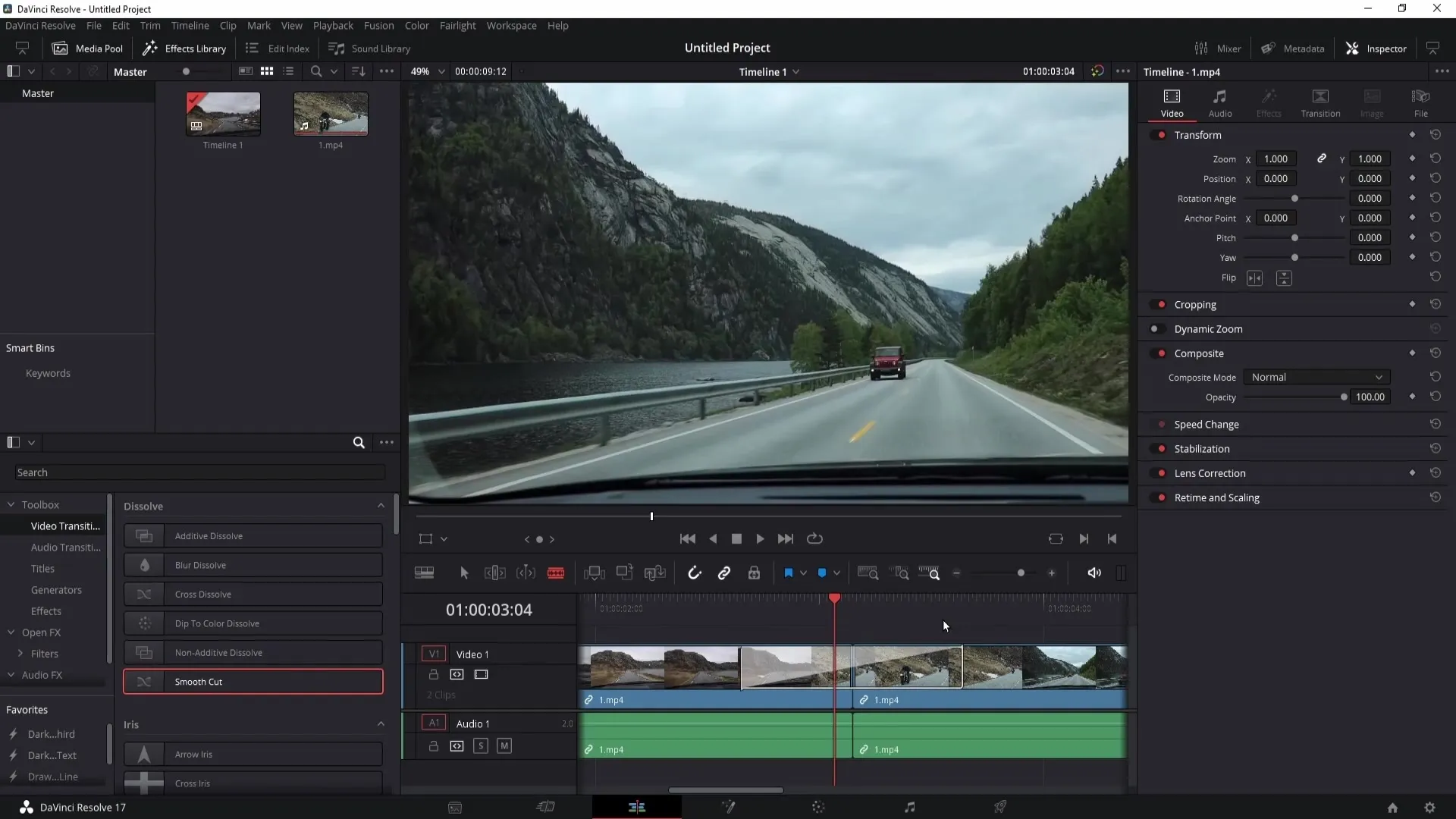The width and height of the screenshot is (1456, 819).
Task: Click the Loop playback icon
Action: point(815,538)
